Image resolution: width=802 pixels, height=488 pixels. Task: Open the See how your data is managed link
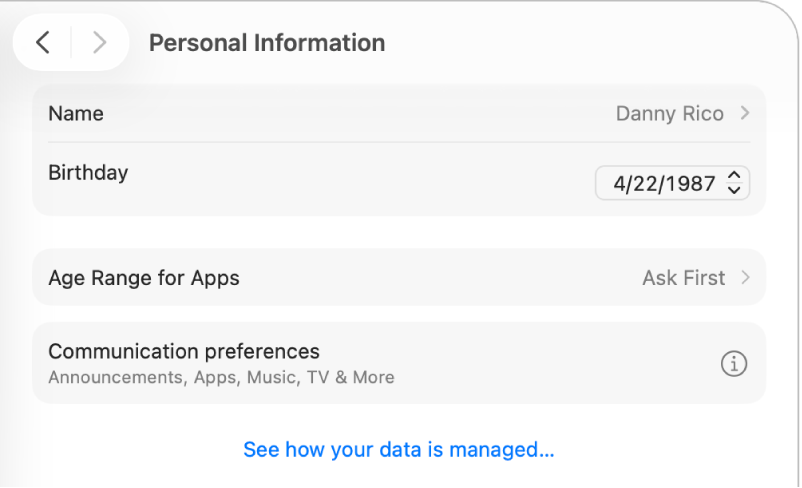(x=398, y=450)
